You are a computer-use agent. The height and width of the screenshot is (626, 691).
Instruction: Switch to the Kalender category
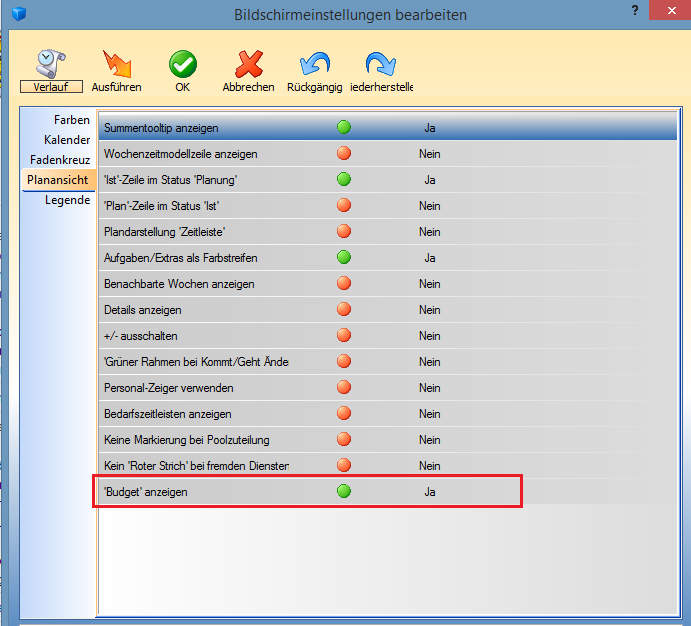tap(67, 140)
